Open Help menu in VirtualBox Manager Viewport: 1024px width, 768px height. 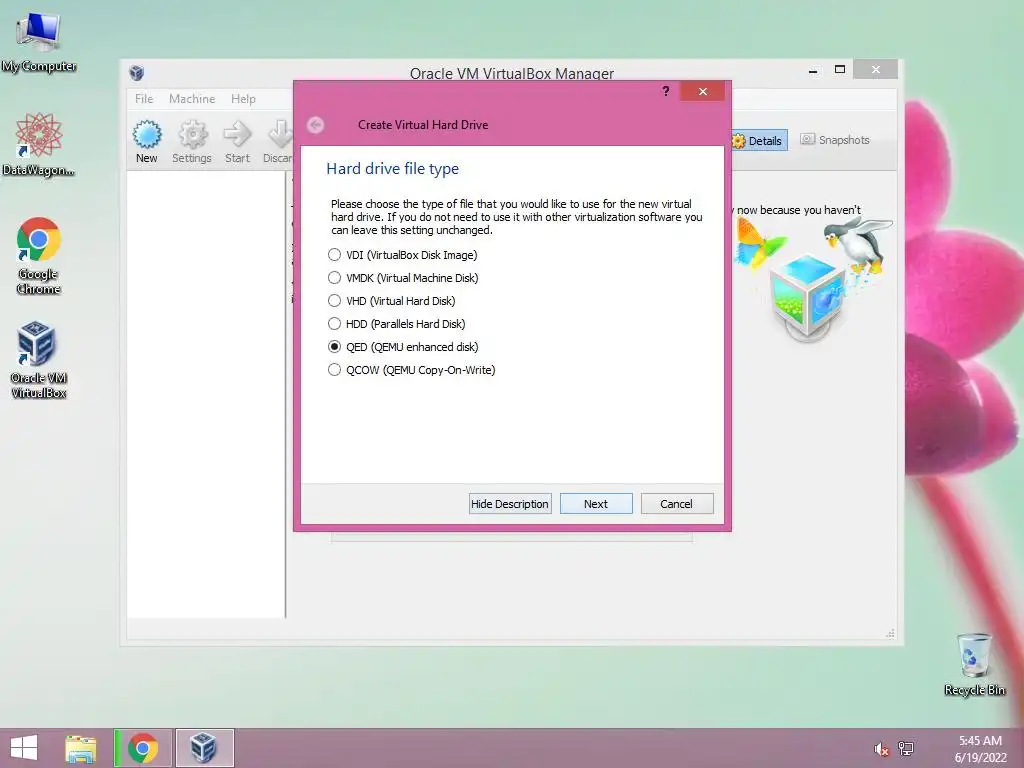point(243,99)
